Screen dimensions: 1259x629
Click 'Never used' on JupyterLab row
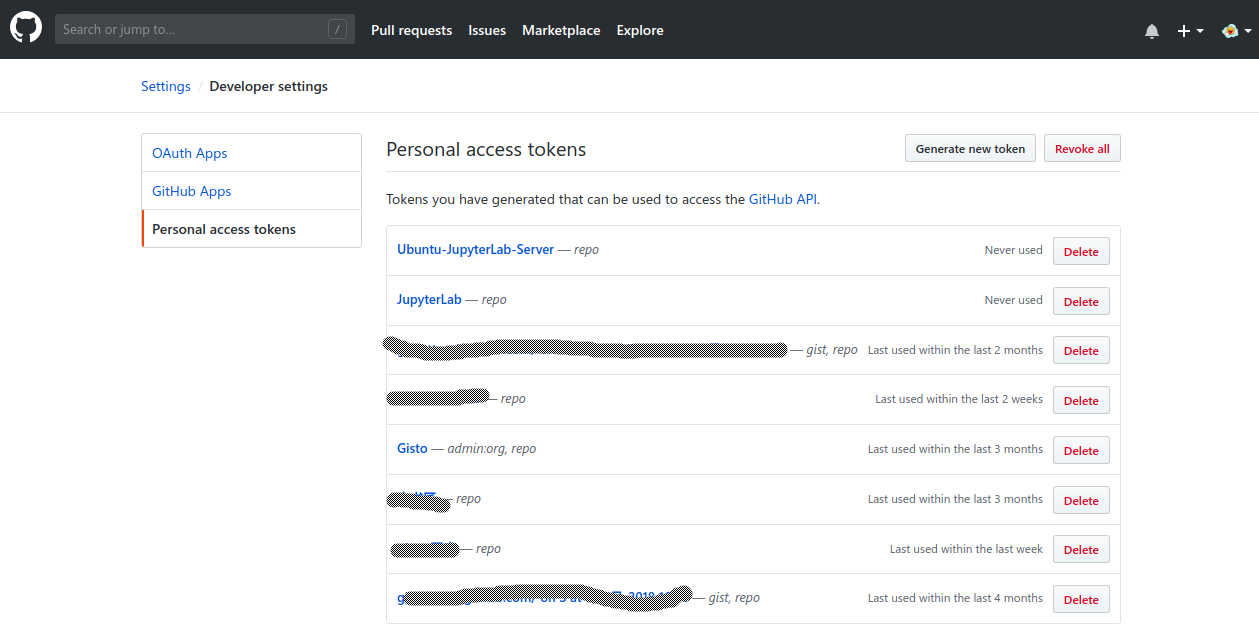(1013, 300)
